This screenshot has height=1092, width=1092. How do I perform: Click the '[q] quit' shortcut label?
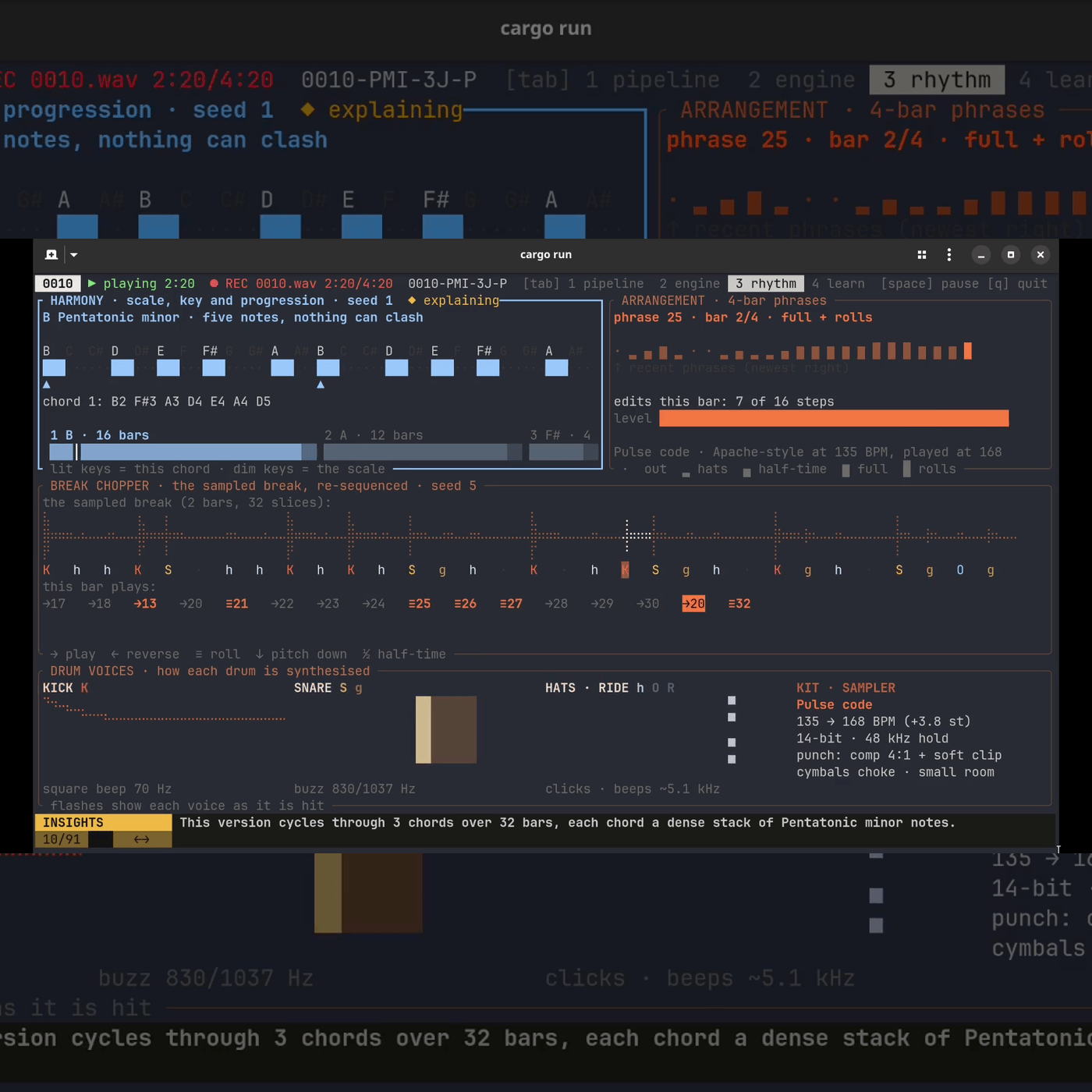tap(1017, 284)
